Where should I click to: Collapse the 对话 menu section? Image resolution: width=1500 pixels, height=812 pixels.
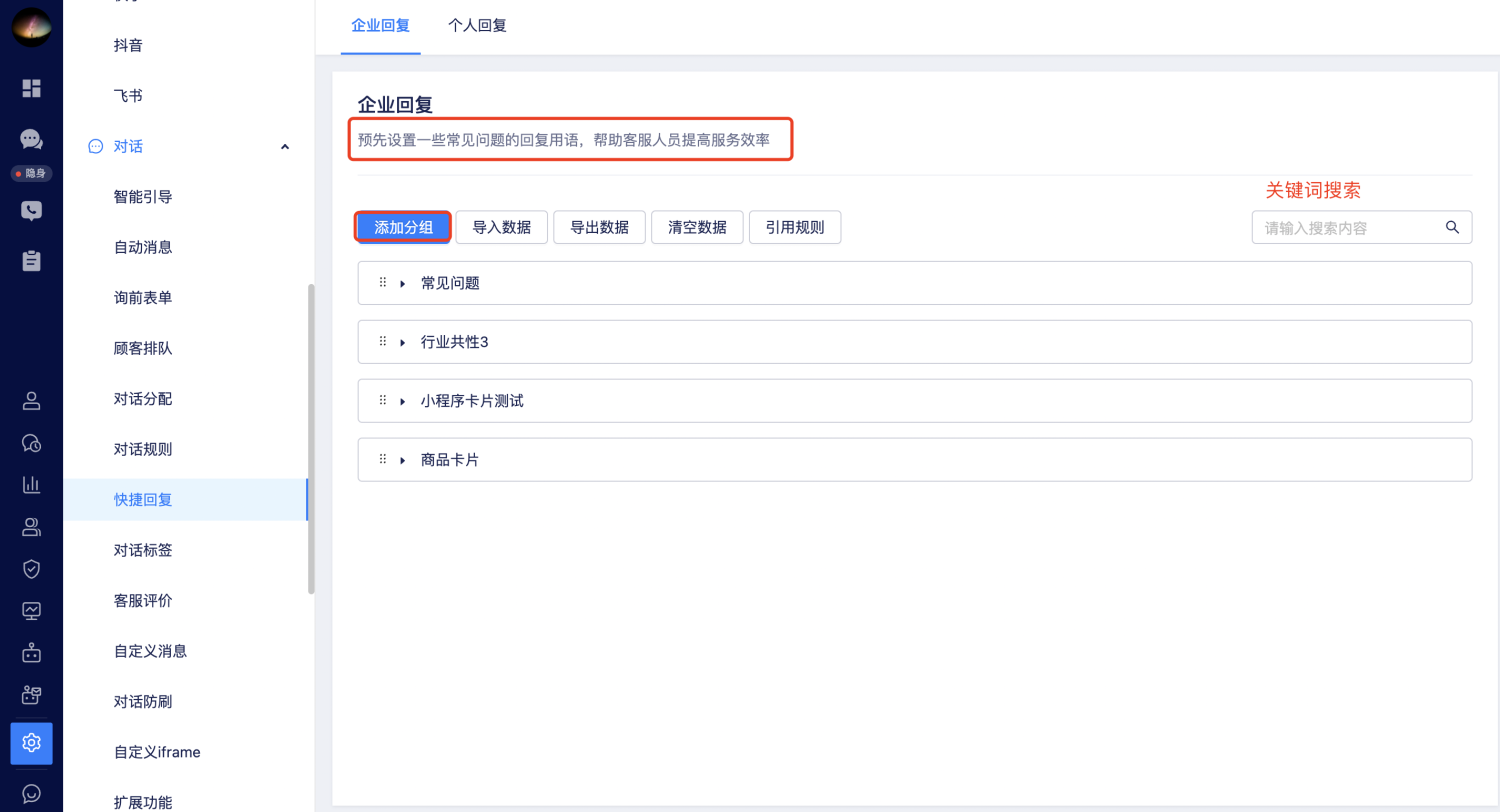tap(285, 147)
